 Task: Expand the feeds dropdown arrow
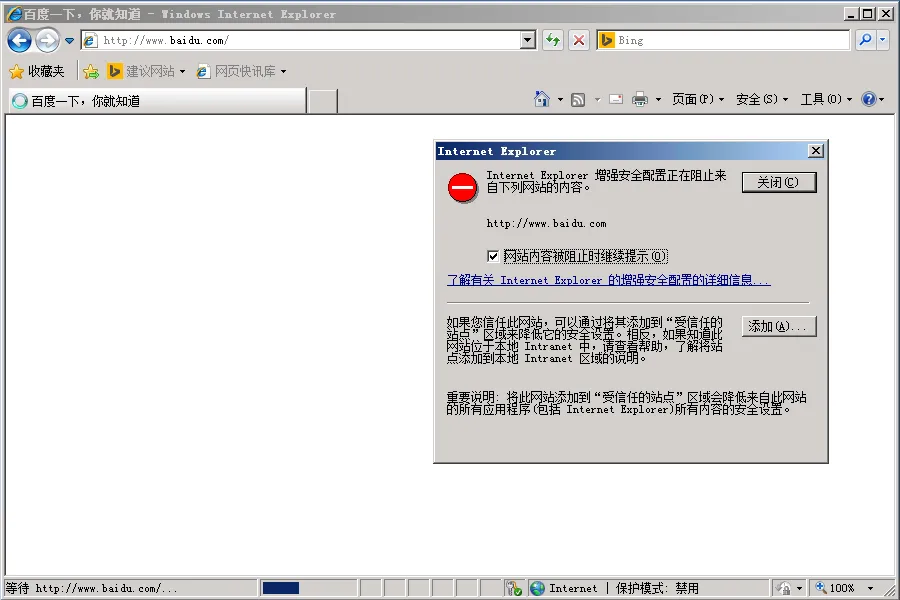click(x=597, y=100)
